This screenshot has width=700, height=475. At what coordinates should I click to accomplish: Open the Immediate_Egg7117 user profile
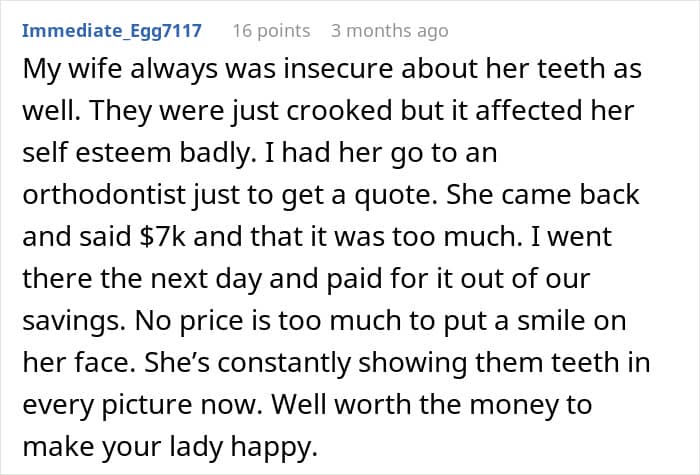[x=112, y=31]
